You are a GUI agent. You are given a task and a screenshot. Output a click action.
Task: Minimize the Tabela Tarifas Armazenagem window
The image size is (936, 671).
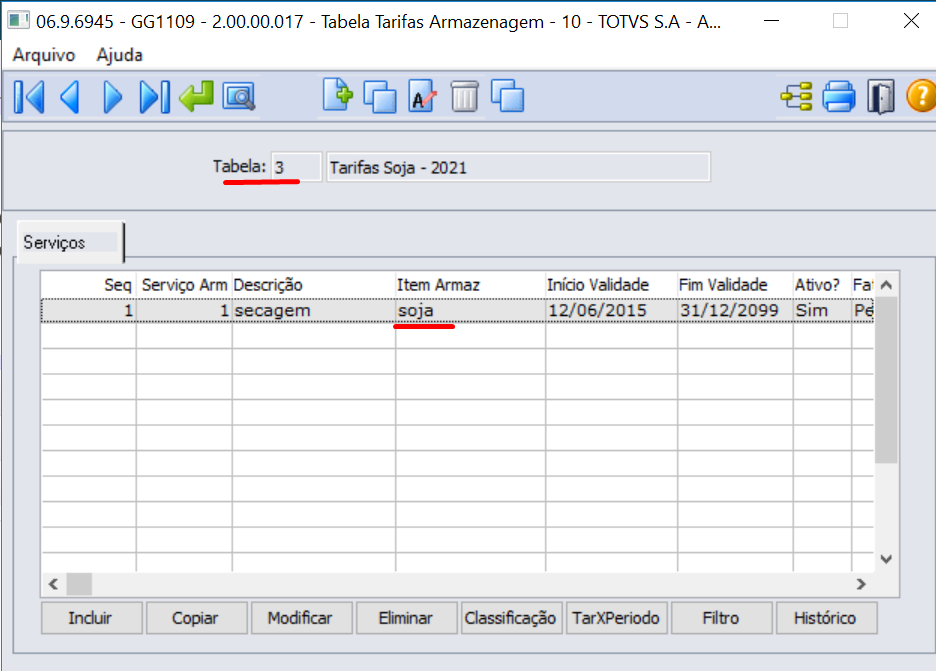(x=771, y=21)
